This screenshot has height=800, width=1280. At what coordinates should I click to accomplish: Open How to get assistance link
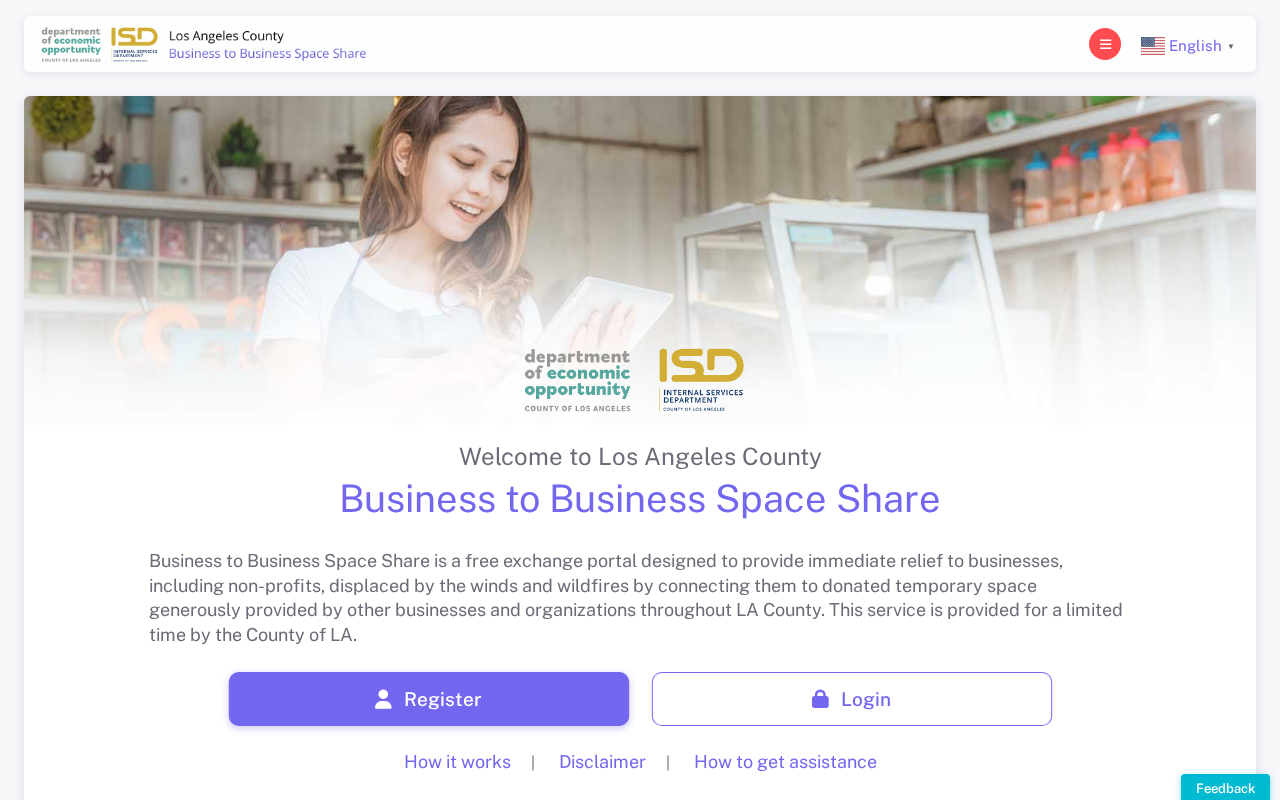785,762
